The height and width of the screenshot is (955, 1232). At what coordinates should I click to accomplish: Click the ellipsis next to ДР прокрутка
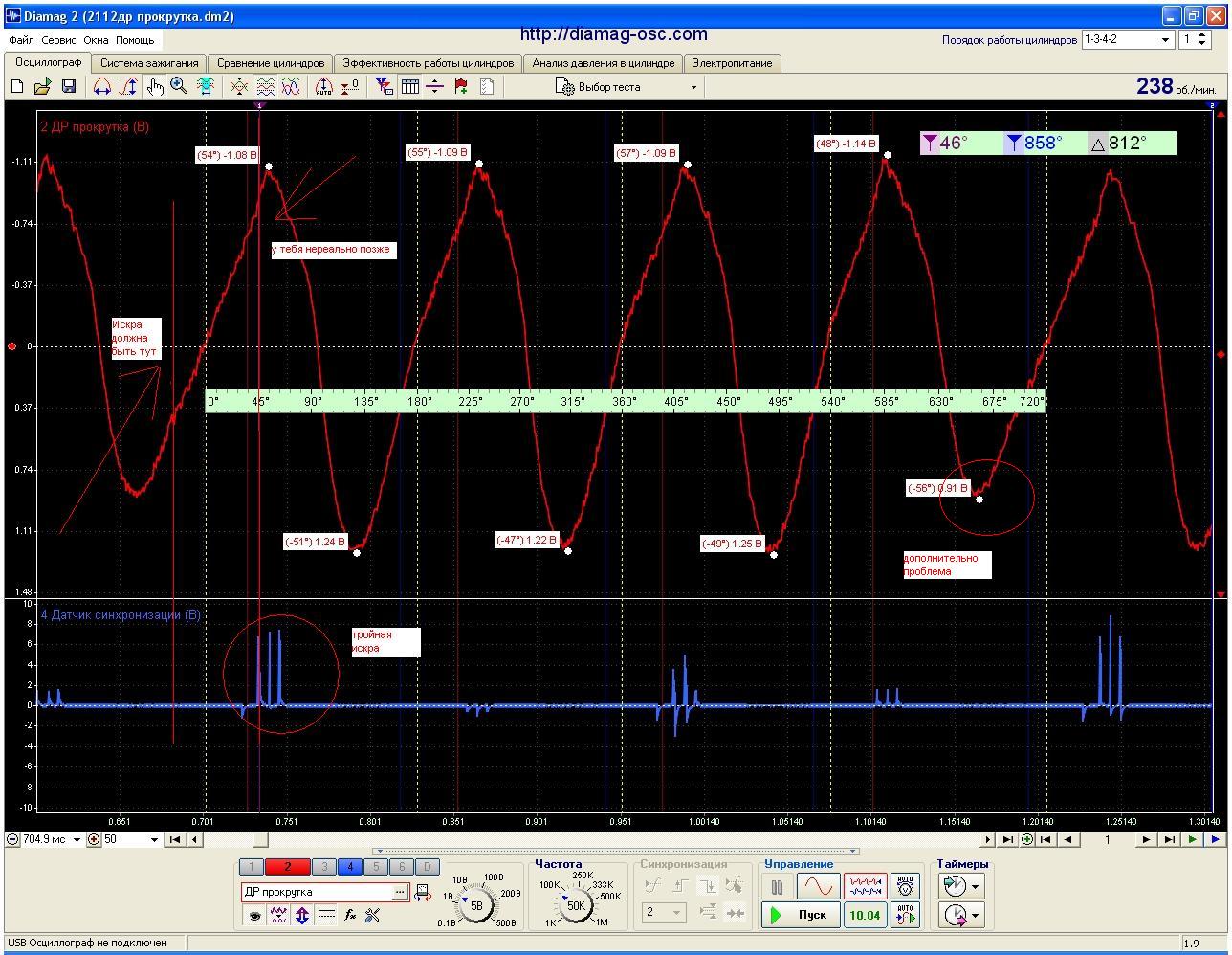coord(401,892)
